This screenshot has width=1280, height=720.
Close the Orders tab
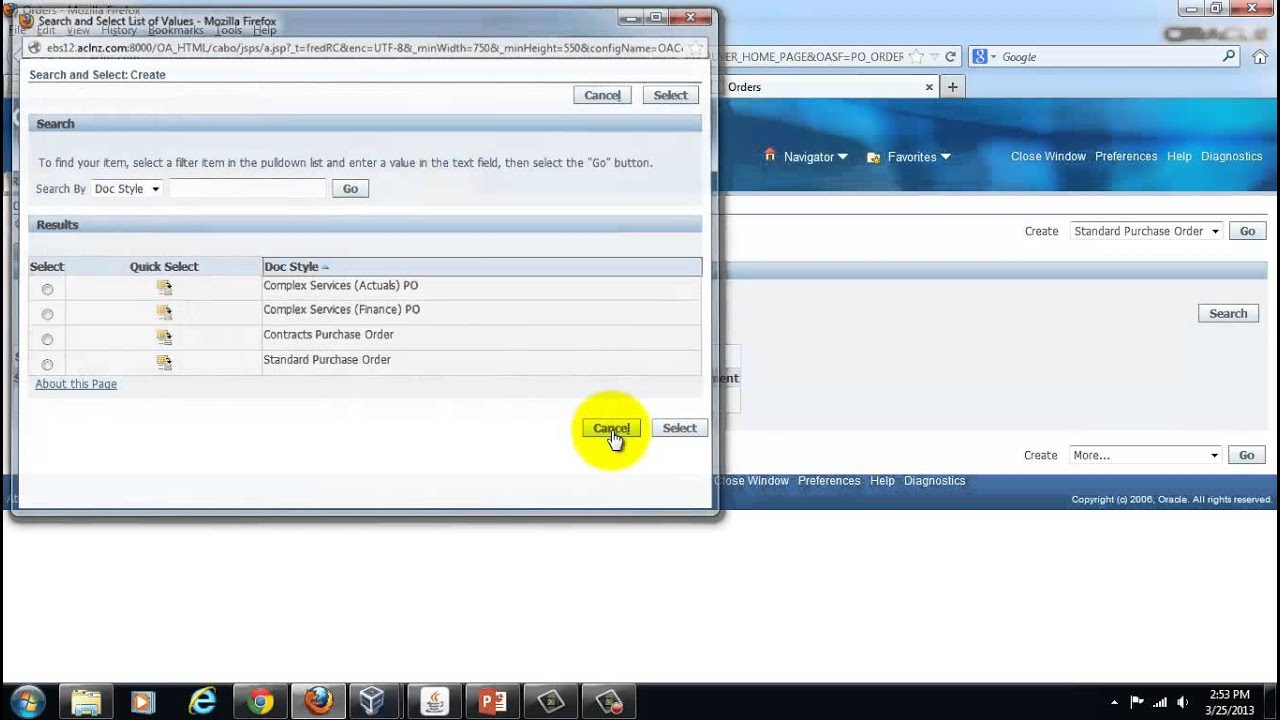(x=929, y=87)
